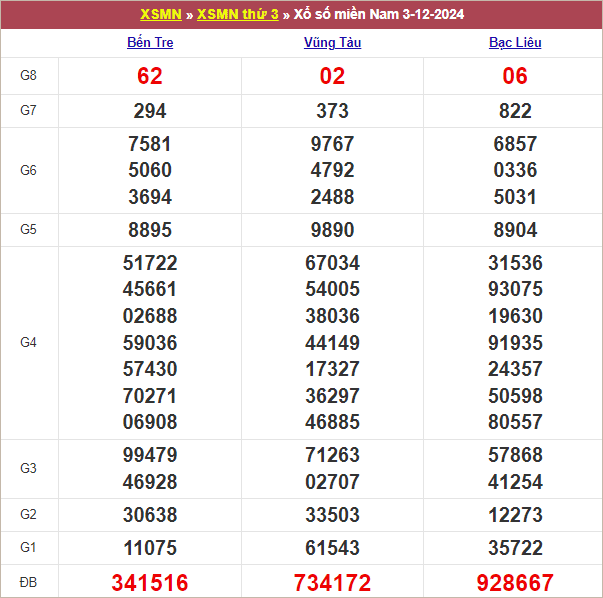Screen dimensions: 603x598
Task: Select the G2 row label
Action: [28, 514]
